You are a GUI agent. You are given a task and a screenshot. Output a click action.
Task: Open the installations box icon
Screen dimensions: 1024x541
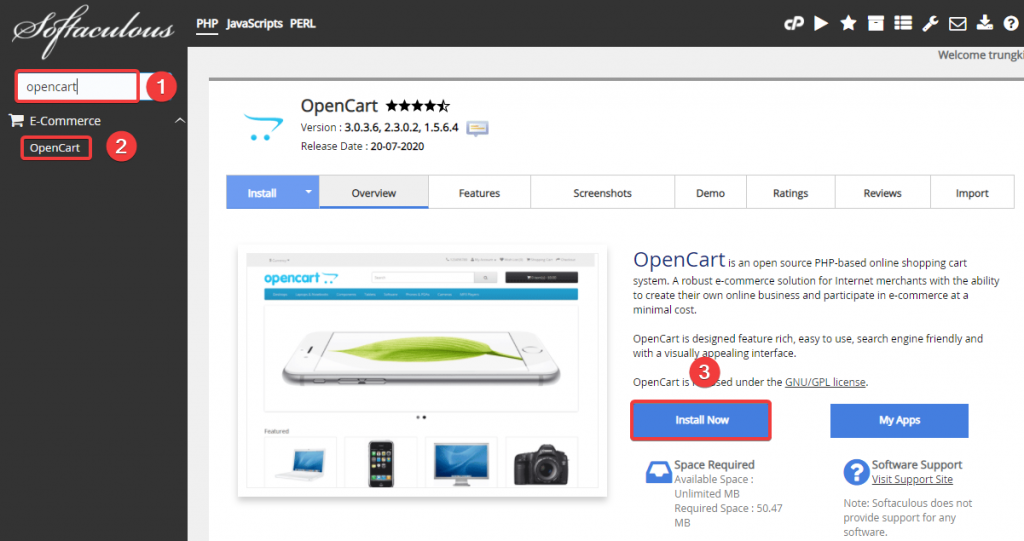(x=876, y=24)
